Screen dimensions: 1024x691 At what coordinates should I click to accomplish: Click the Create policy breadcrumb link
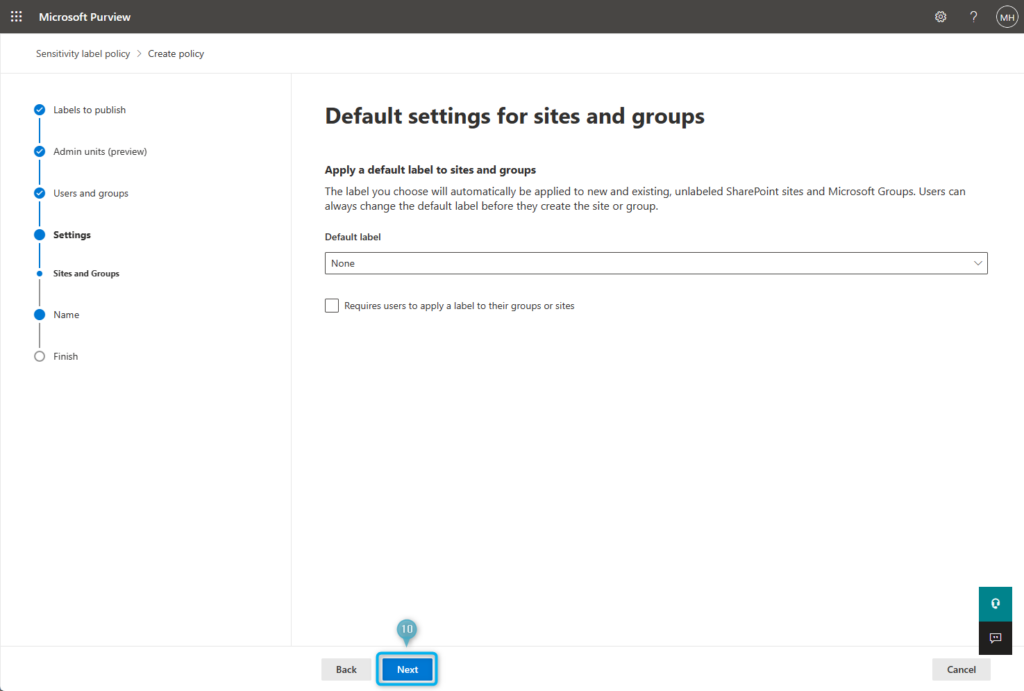tap(175, 53)
